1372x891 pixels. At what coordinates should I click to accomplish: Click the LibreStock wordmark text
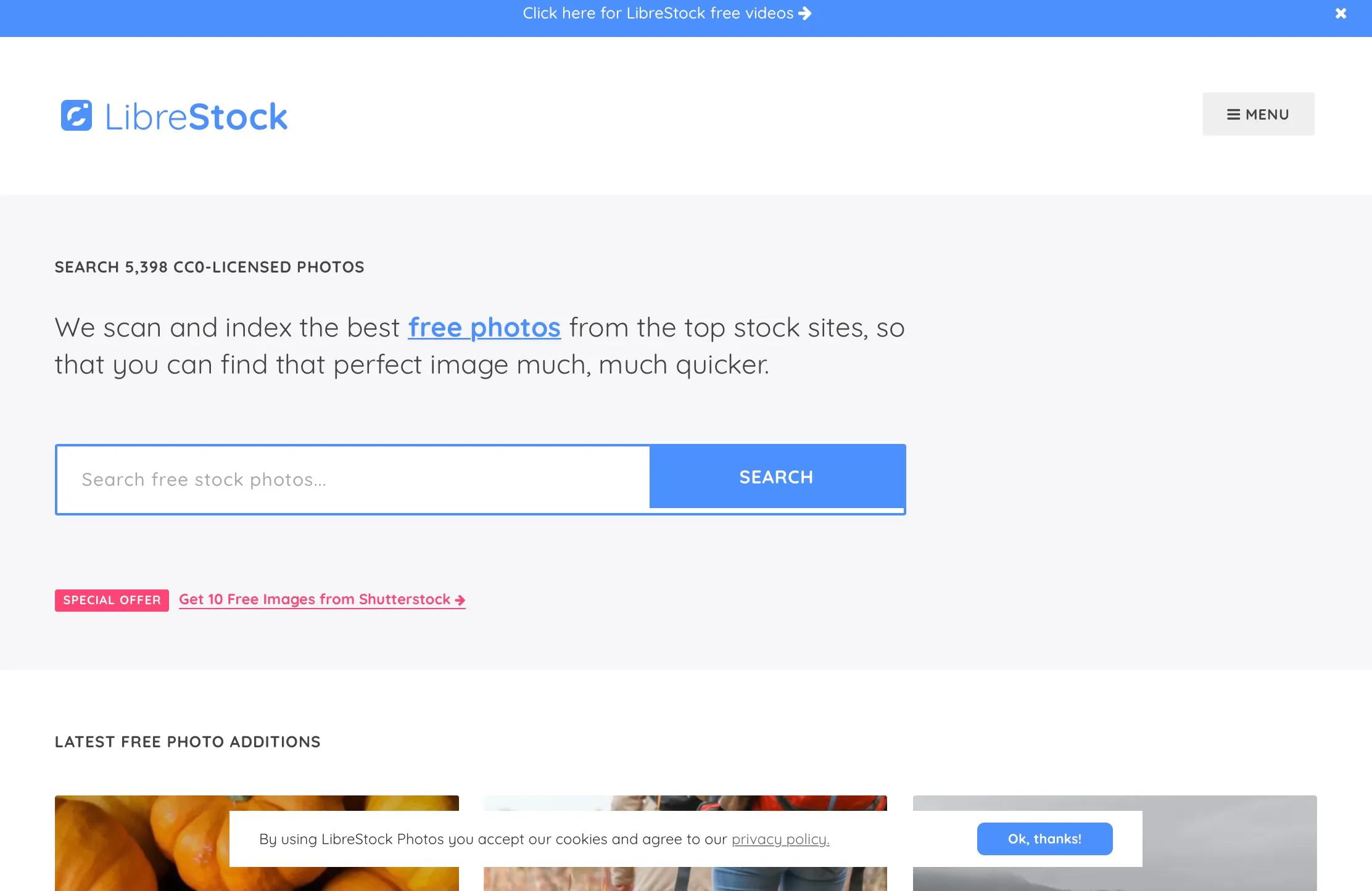pyautogui.click(x=196, y=117)
